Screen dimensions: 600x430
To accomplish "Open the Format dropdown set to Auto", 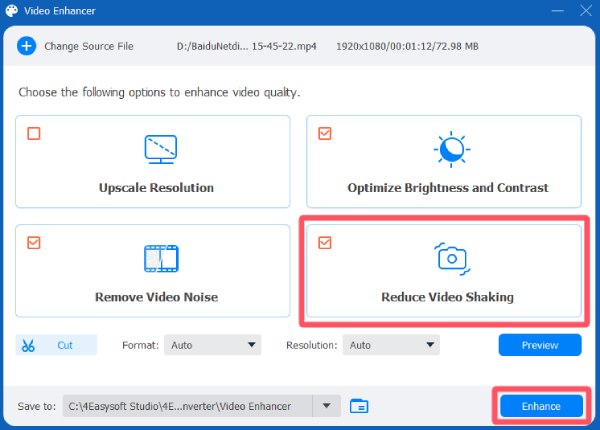I will (212, 345).
